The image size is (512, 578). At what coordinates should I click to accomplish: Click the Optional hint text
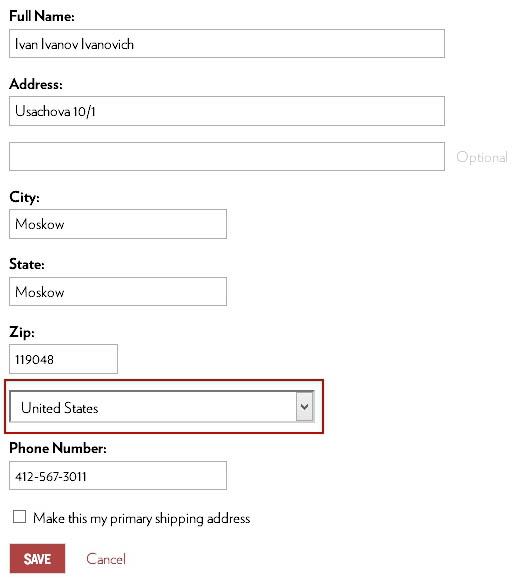pos(482,157)
